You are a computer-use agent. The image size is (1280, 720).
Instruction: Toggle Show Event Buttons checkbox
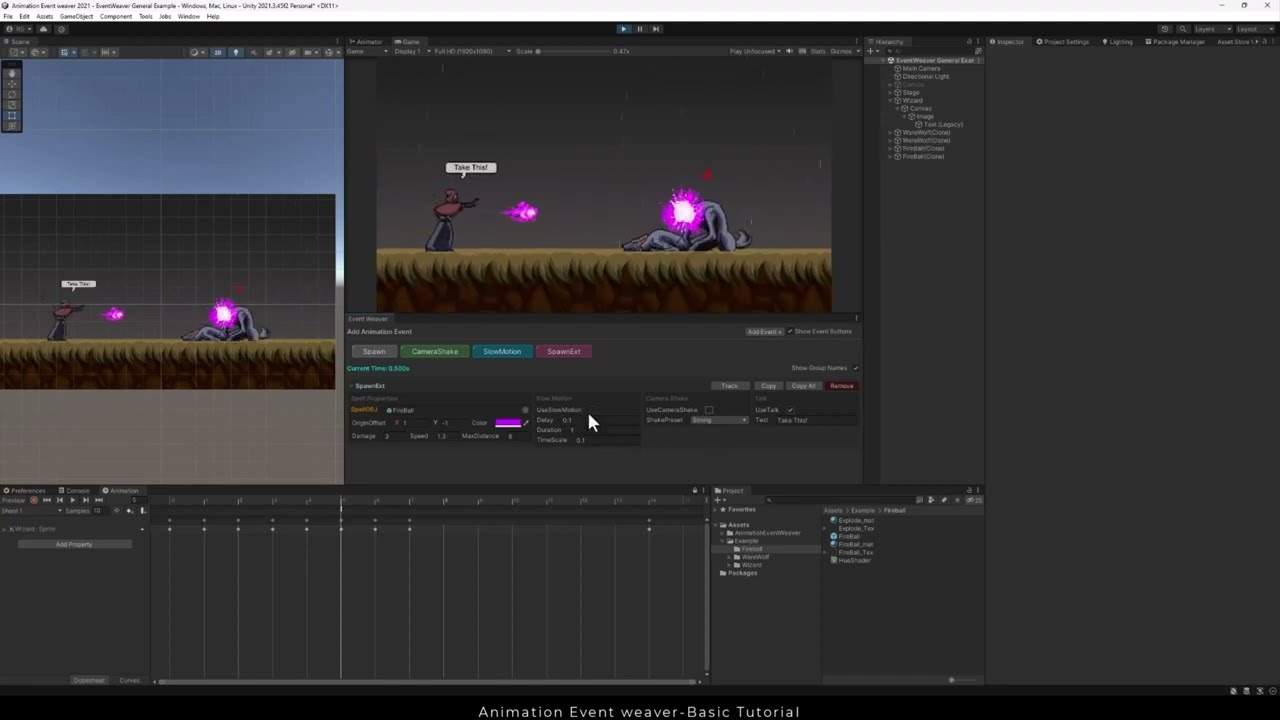click(790, 332)
